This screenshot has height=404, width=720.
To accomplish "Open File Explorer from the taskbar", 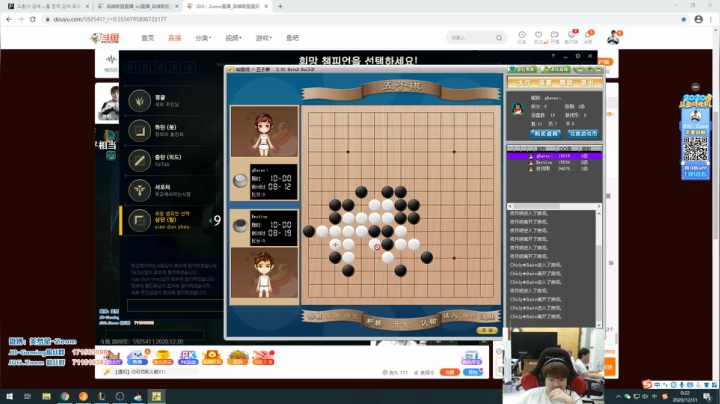I will pos(46,396).
